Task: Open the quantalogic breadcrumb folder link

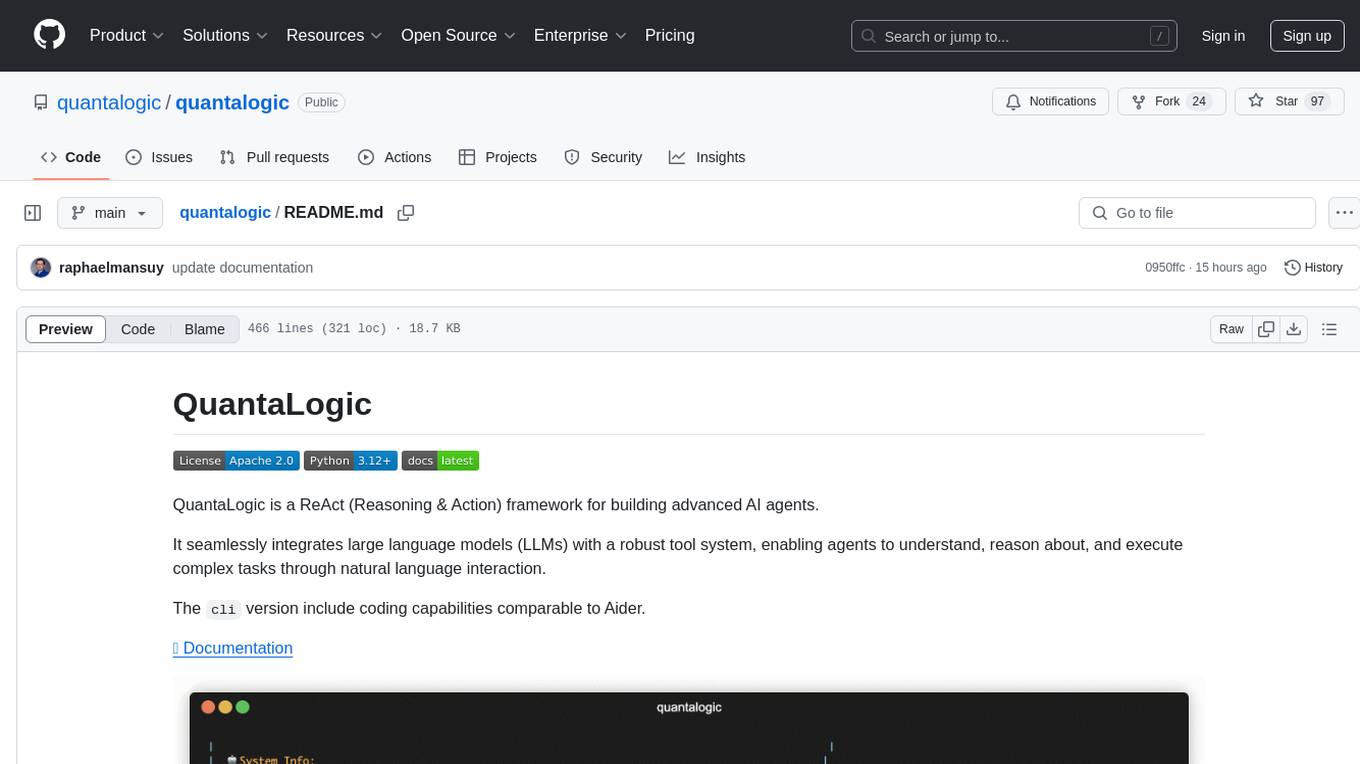Action: pos(225,212)
